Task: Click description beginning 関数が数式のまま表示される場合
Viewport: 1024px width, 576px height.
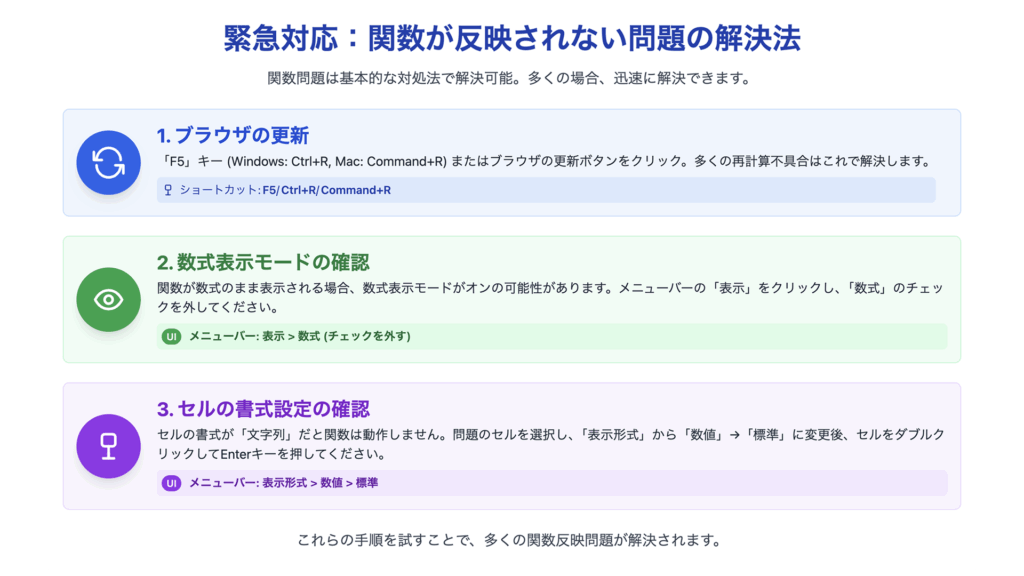Action: [551, 297]
